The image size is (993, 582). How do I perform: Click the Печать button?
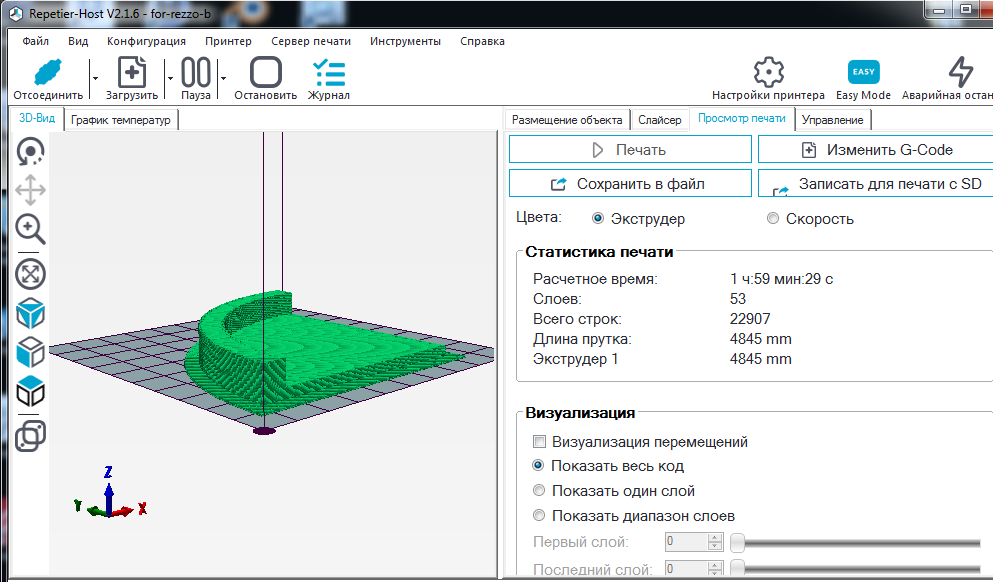(630, 150)
